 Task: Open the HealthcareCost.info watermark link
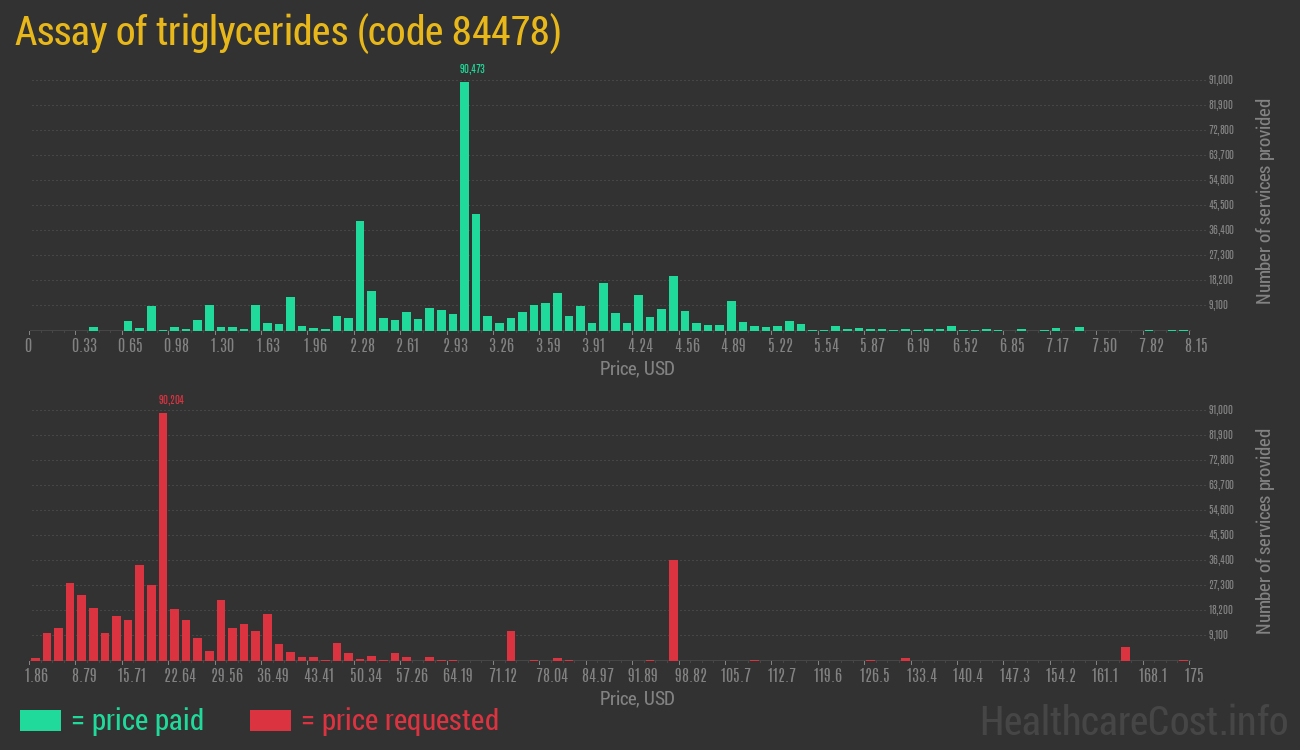point(1133,720)
